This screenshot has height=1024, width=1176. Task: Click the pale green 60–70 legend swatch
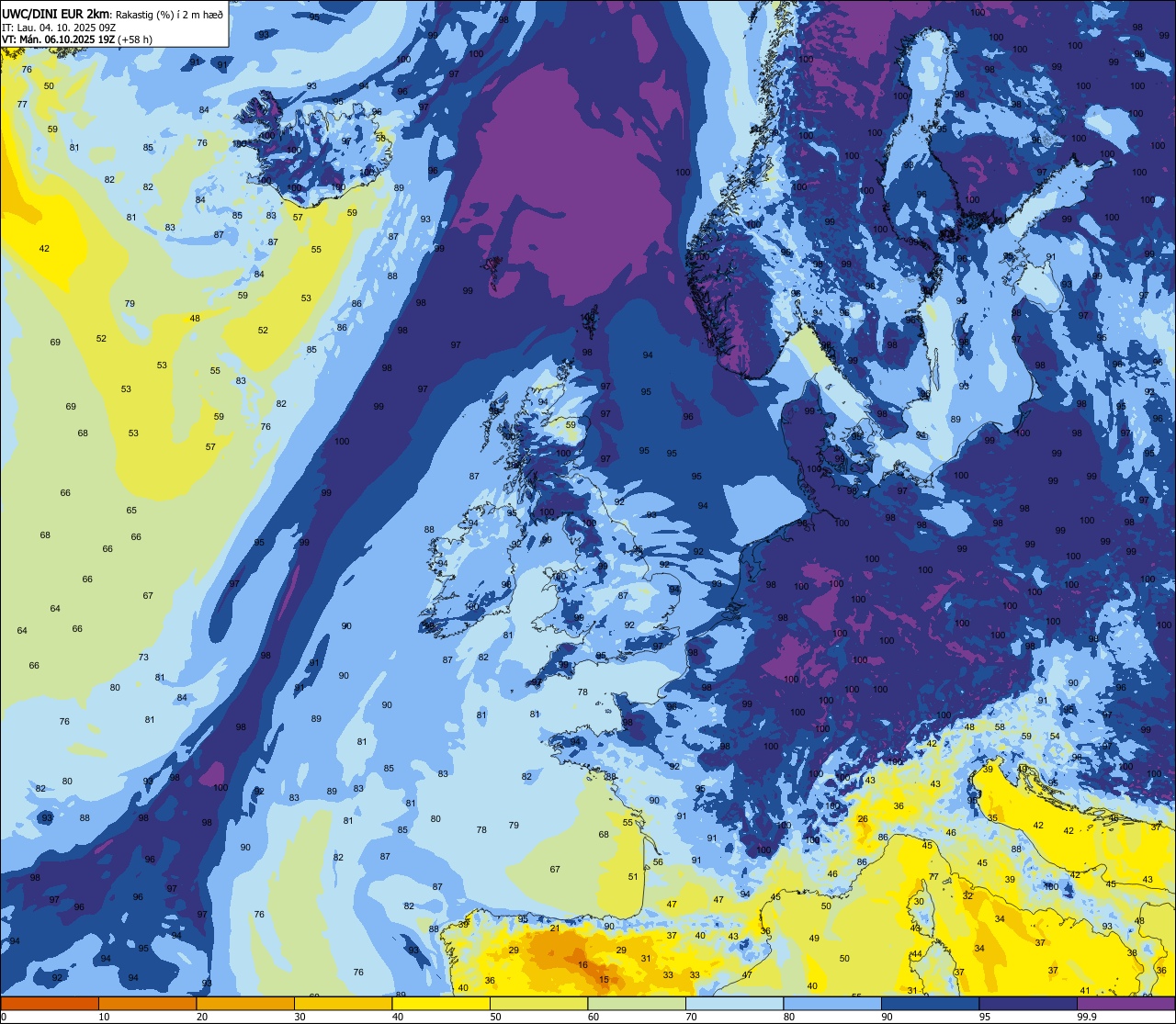pos(637,1003)
